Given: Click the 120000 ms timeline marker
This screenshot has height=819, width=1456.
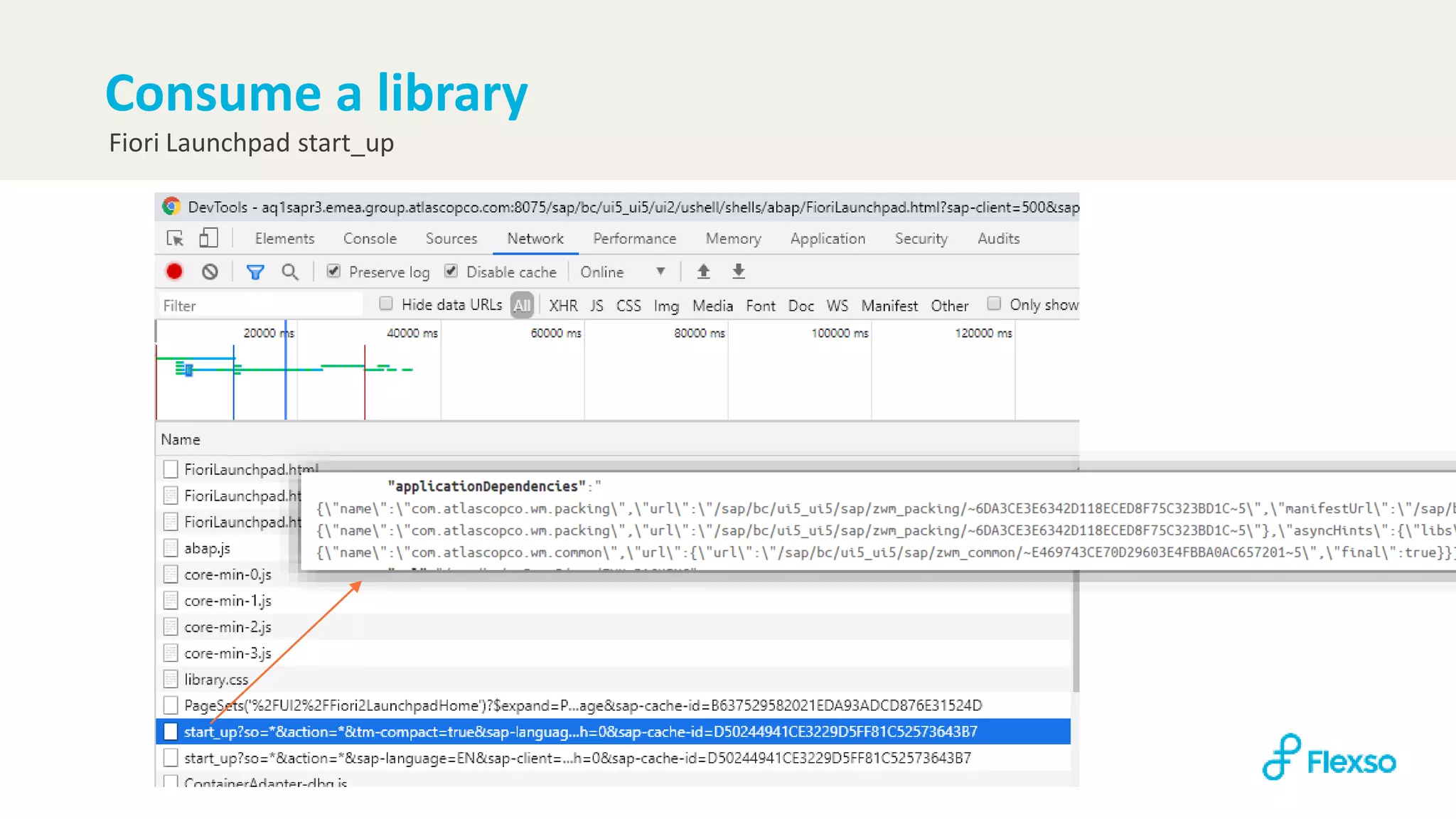Looking at the screenshot, I should pyautogui.click(x=983, y=333).
